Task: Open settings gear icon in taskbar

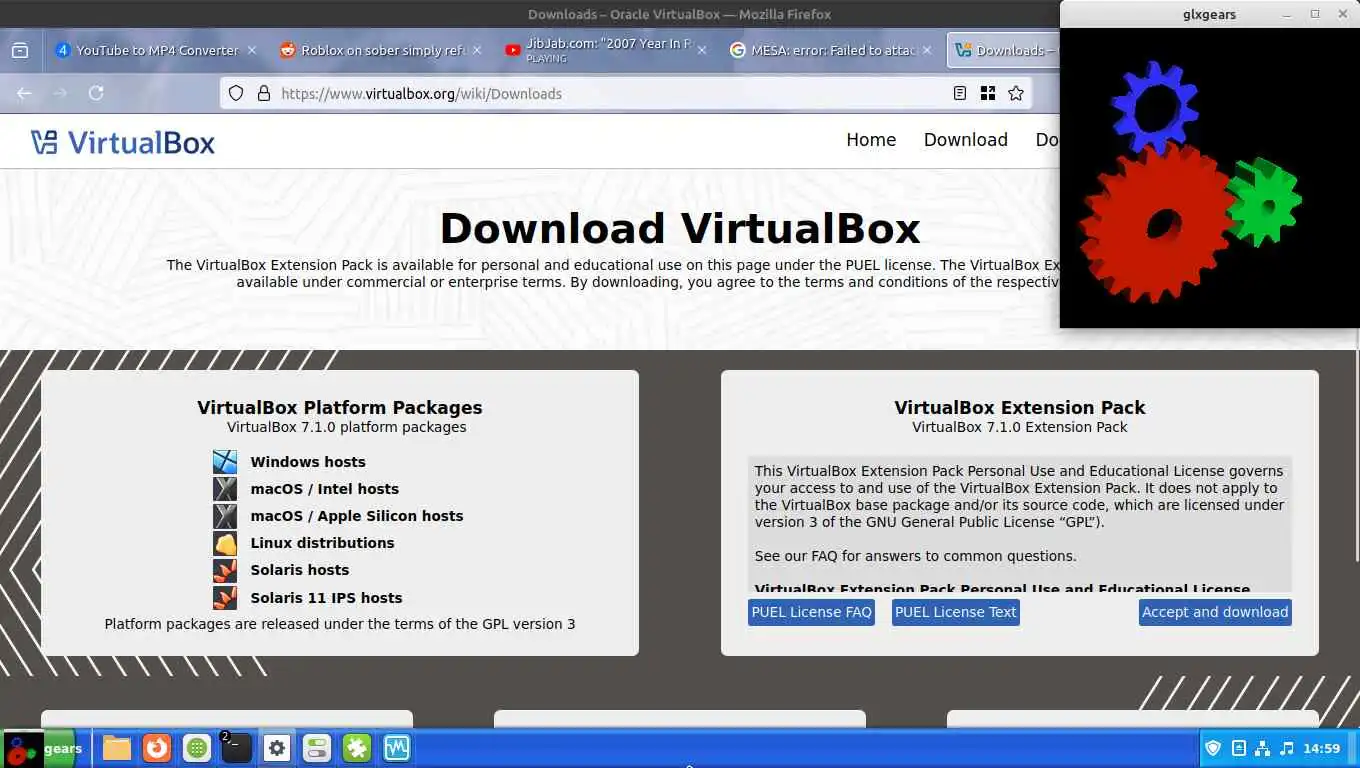Action: [277, 748]
